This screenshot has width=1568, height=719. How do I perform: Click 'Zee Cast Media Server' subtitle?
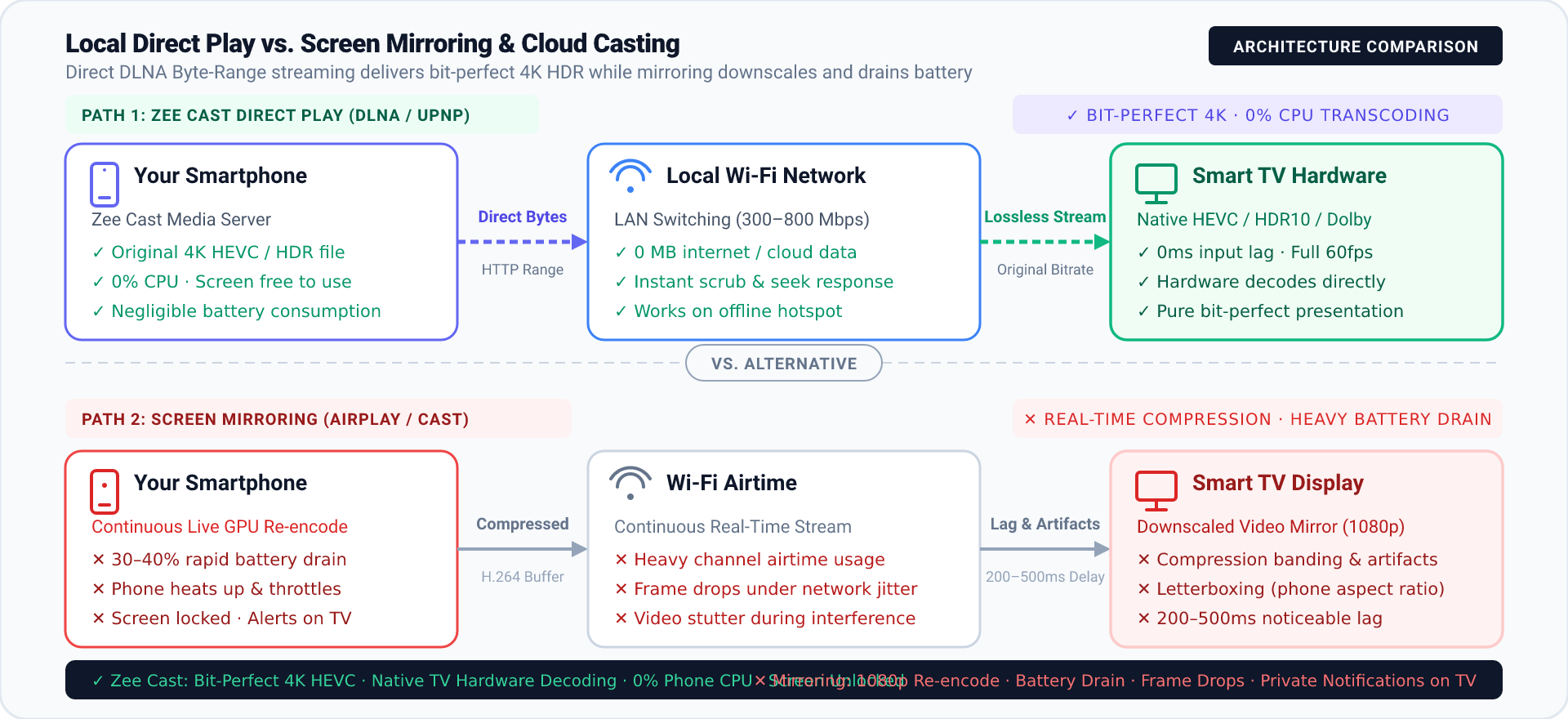coord(181,220)
